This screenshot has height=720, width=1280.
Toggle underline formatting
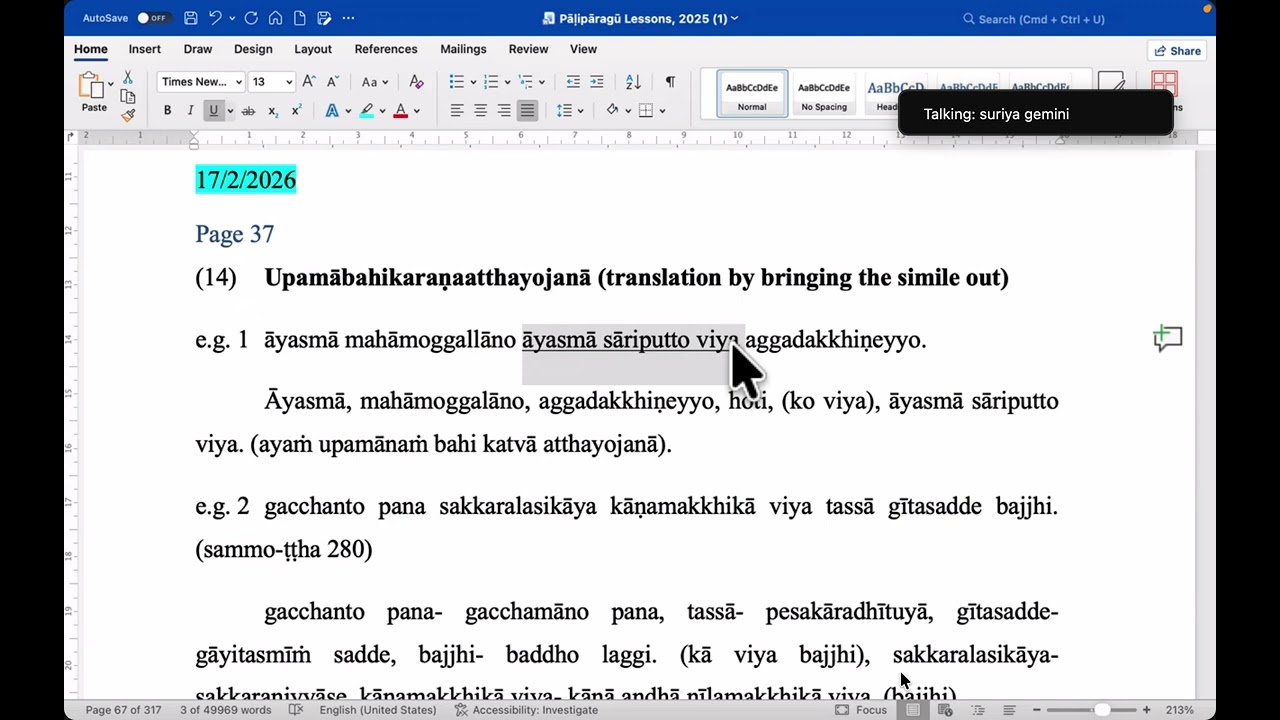tap(213, 110)
